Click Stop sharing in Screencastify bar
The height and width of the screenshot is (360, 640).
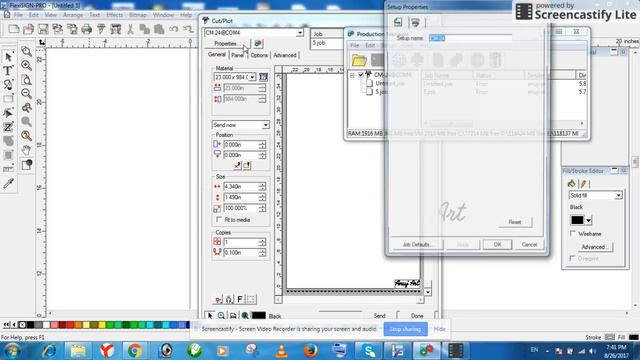click(x=406, y=329)
